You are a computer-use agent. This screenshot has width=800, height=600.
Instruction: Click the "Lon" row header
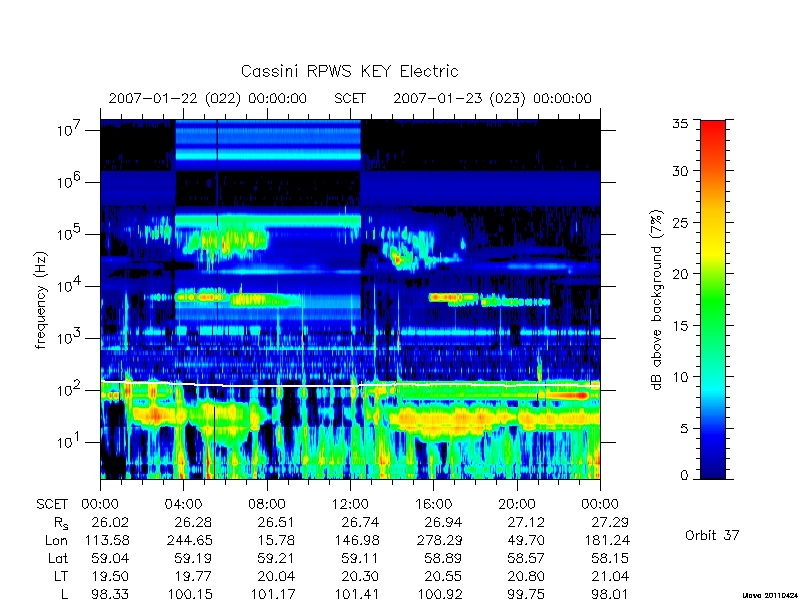(x=56, y=540)
